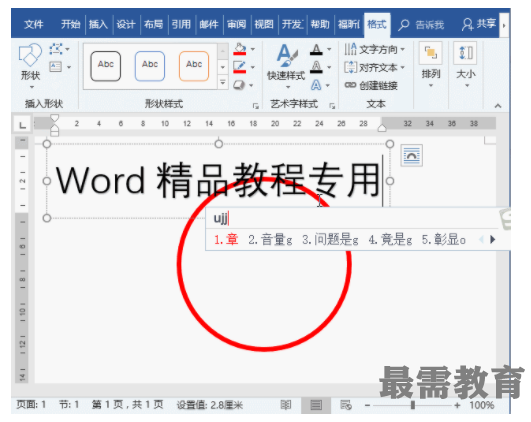Launch the WordArt Styles dialog
This screenshot has height=422, width=531.
[x=332, y=106]
